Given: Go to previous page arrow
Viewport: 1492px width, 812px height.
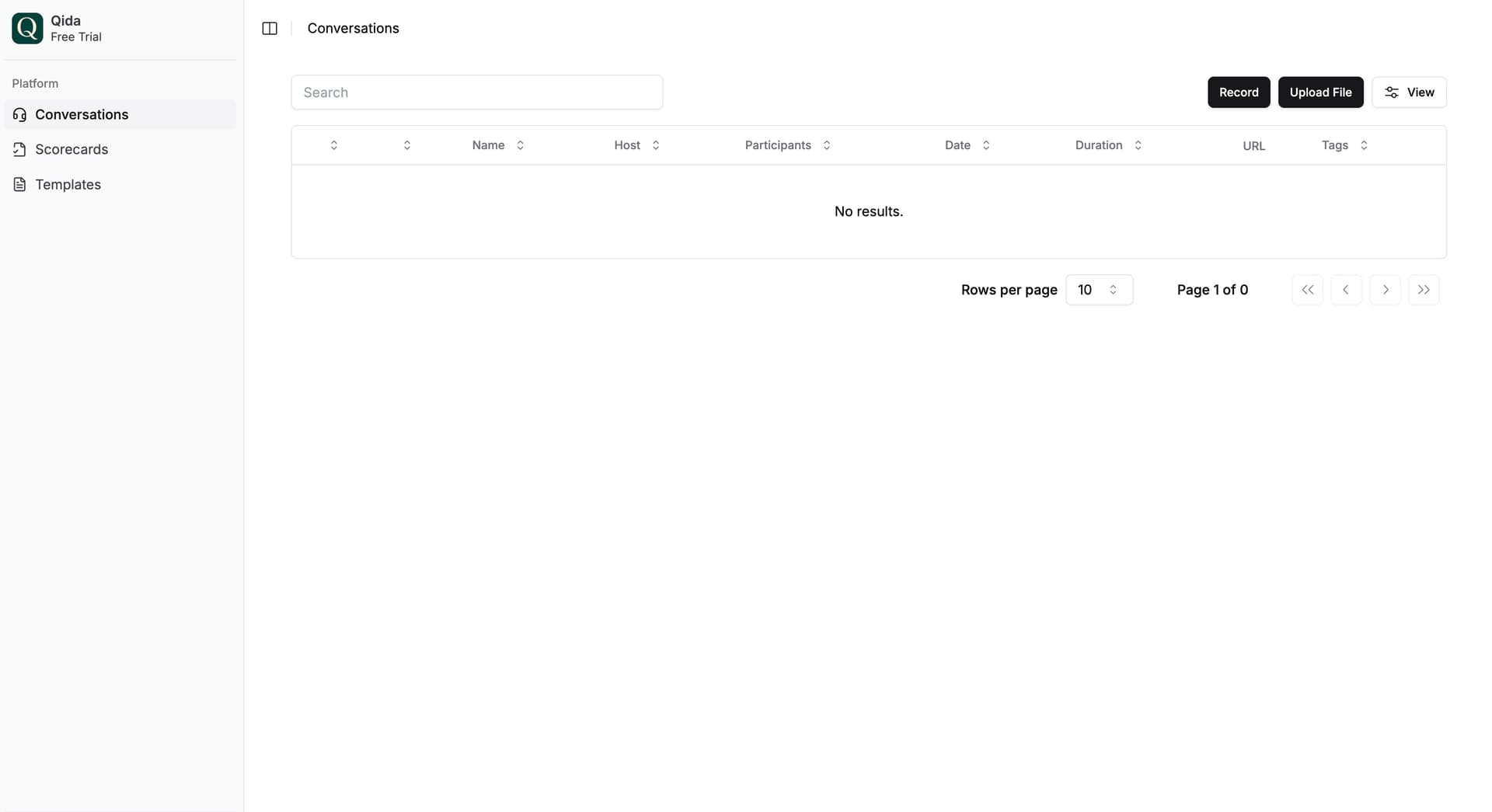Looking at the screenshot, I should [1346, 290].
